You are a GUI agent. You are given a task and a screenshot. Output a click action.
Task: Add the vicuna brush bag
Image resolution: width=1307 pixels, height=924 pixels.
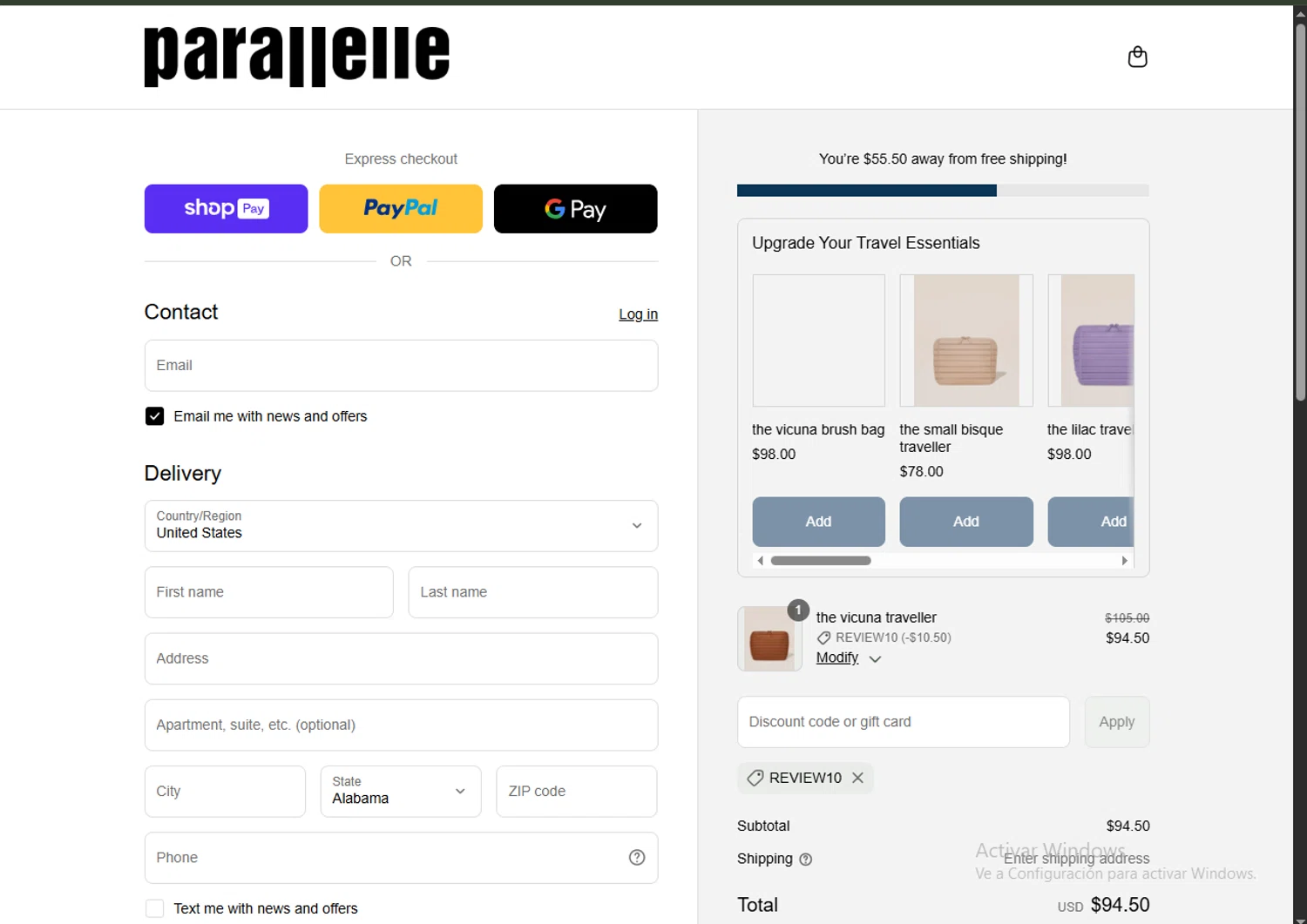[818, 522]
